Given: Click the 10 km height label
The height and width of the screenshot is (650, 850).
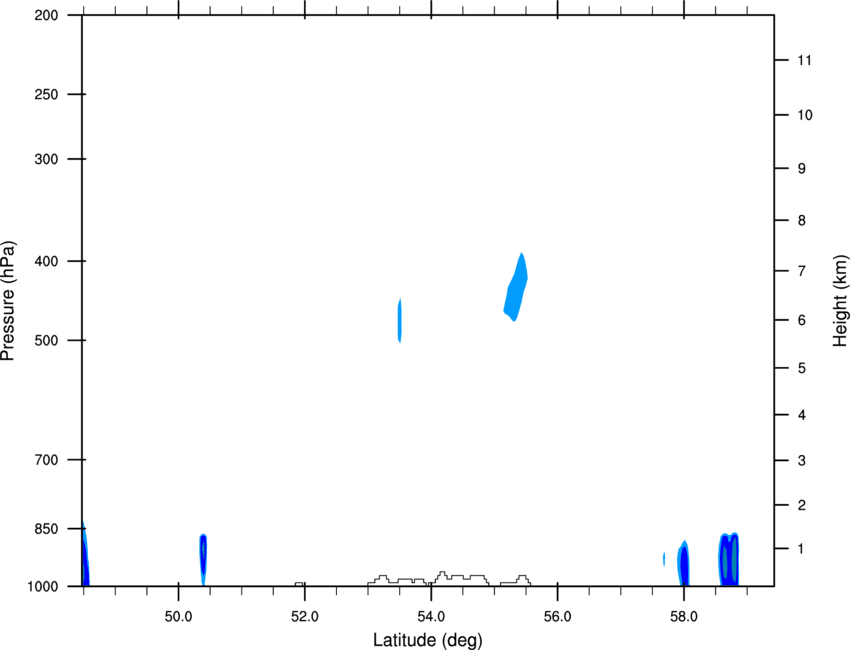Looking at the screenshot, I should (805, 115).
